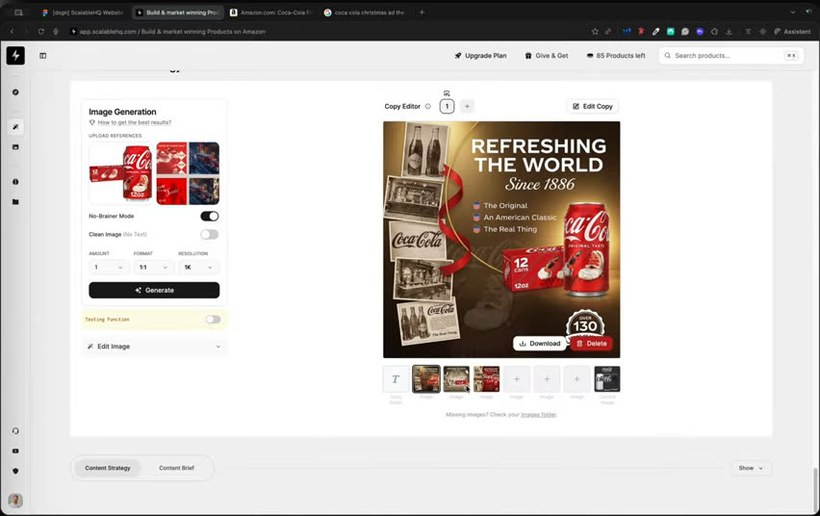Select the dark thumbnail at the strip's end
This screenshot has height=516, width=820.
click(607, 379)
